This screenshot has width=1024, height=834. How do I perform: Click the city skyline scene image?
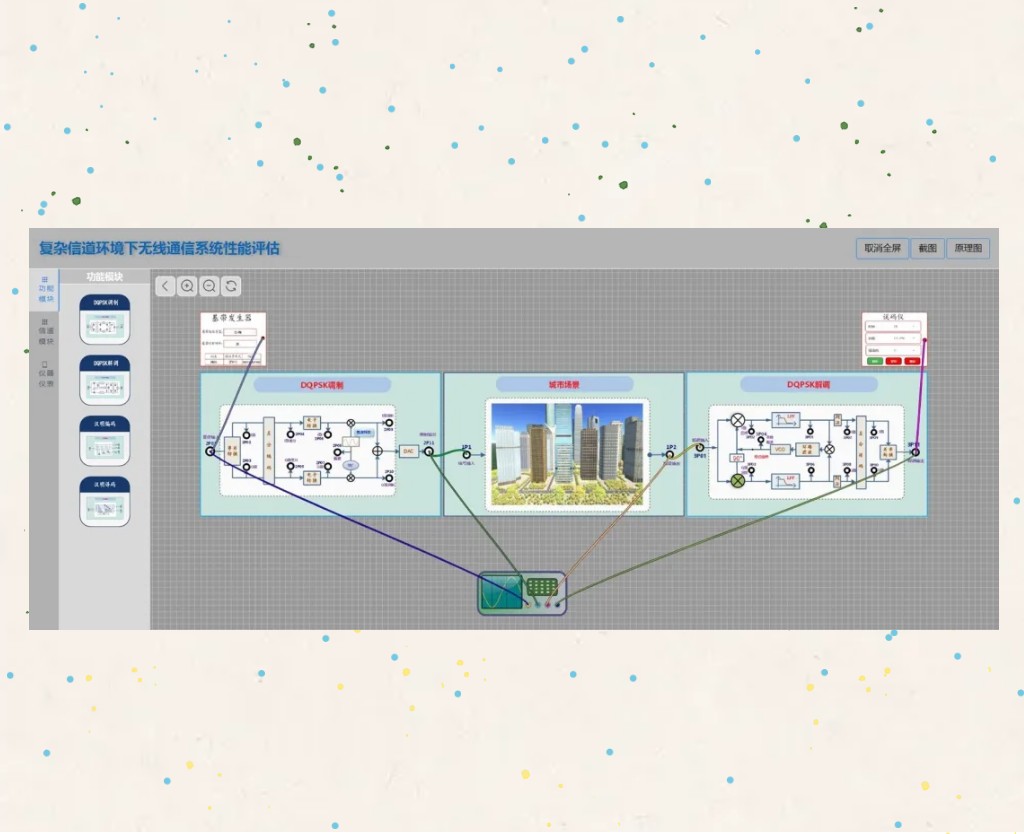(567, 453)
